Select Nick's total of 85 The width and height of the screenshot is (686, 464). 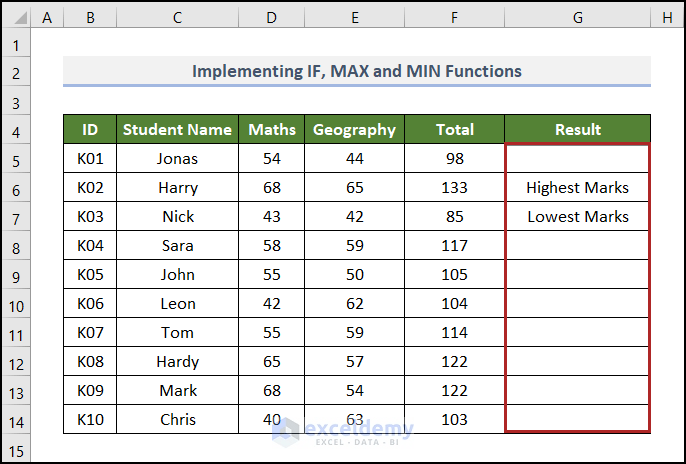455,216
